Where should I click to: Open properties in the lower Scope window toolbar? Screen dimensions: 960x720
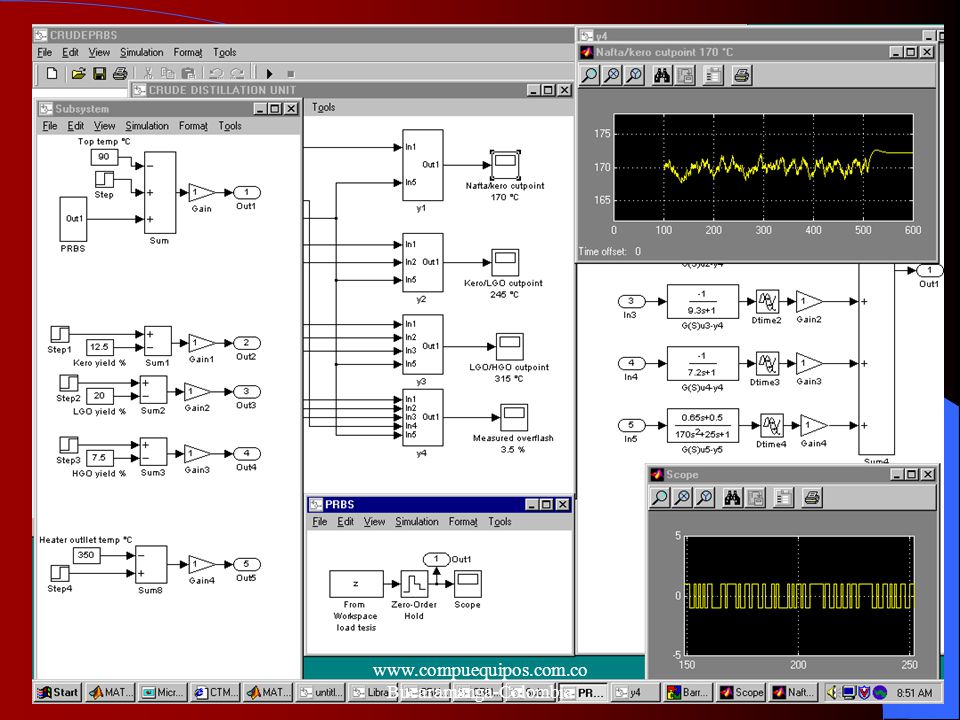pyautogui.click(x=783, y=497)
